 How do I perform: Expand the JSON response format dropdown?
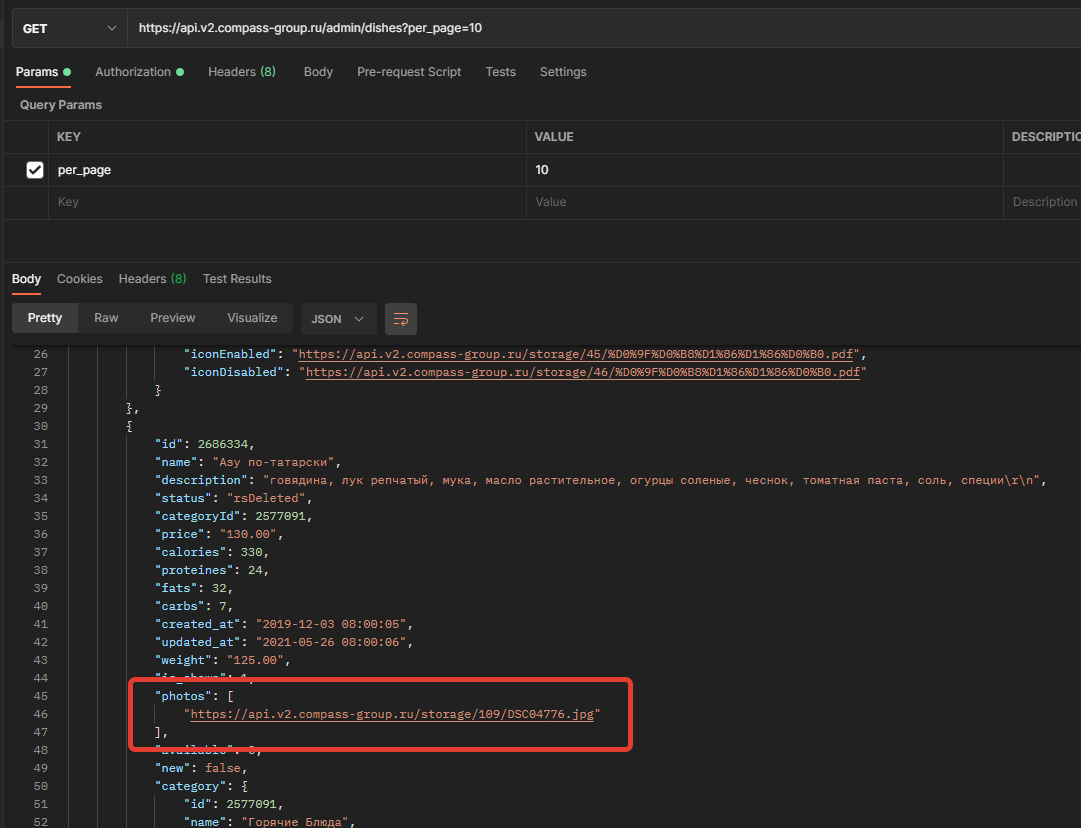tap(338, 319)
